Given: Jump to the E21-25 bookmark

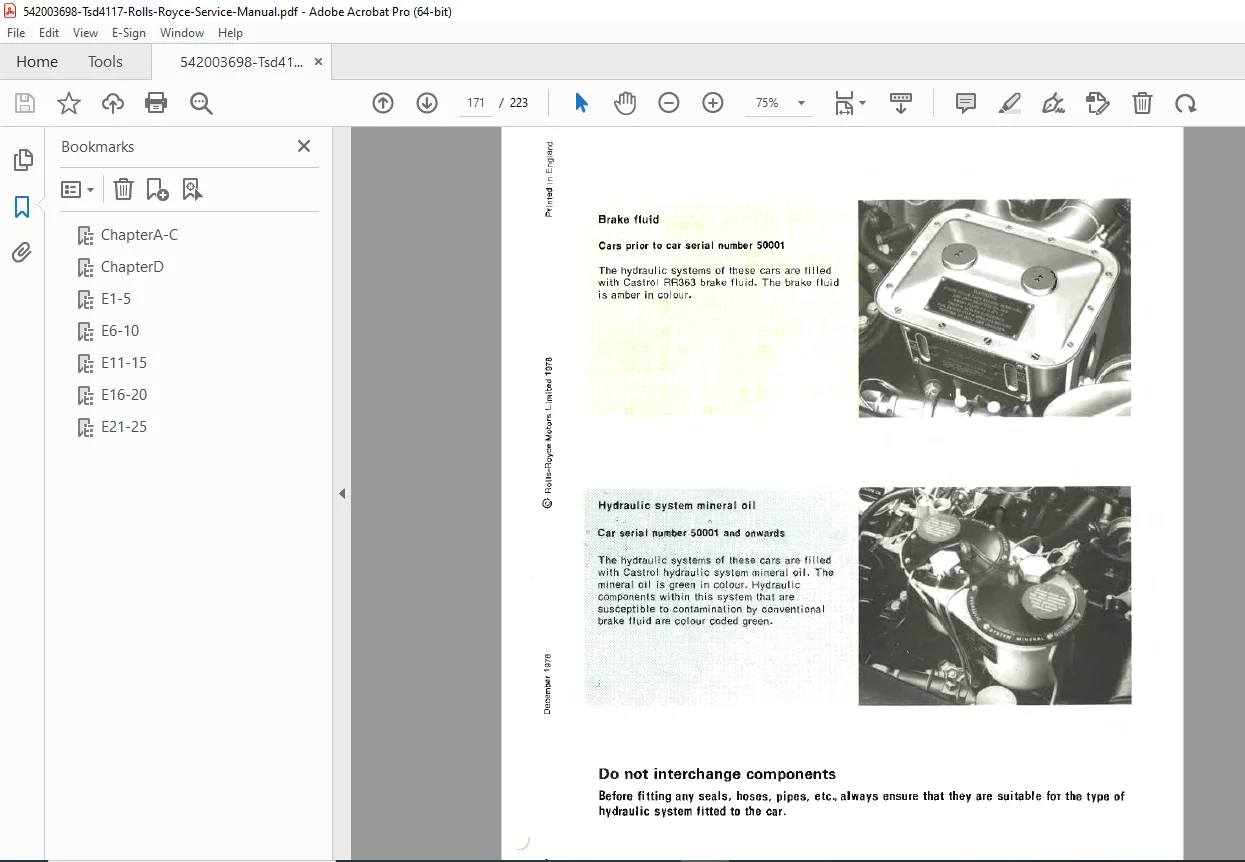Looking at the screenshot, I should pyautogui.click(x=124, y=427).
